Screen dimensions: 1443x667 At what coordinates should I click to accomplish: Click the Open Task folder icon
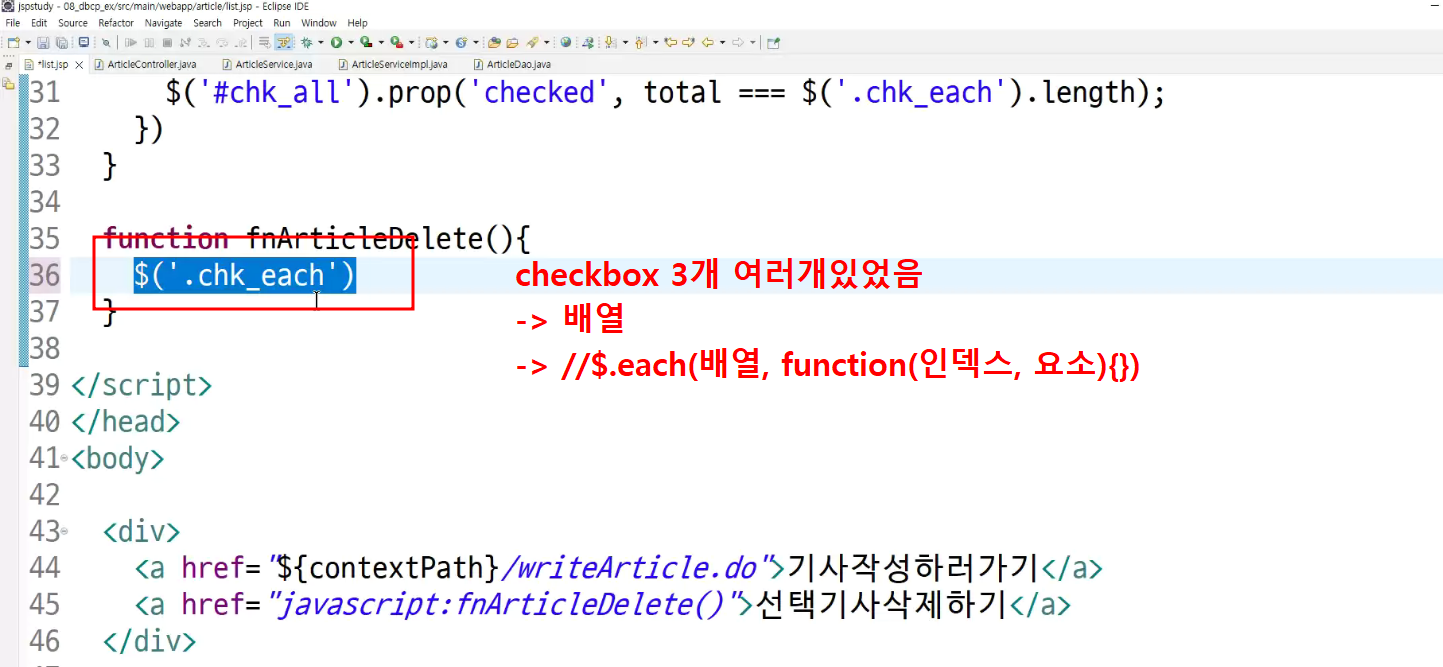[512, 42]
